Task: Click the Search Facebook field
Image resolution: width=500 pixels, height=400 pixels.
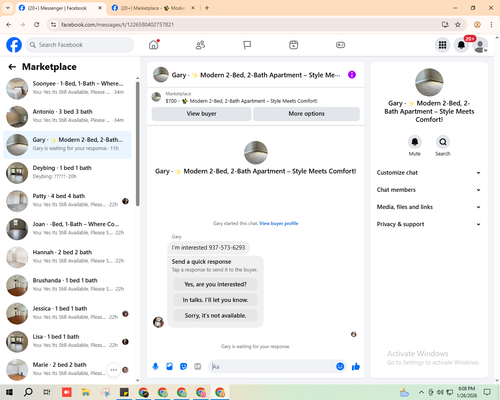Action: 80,45
